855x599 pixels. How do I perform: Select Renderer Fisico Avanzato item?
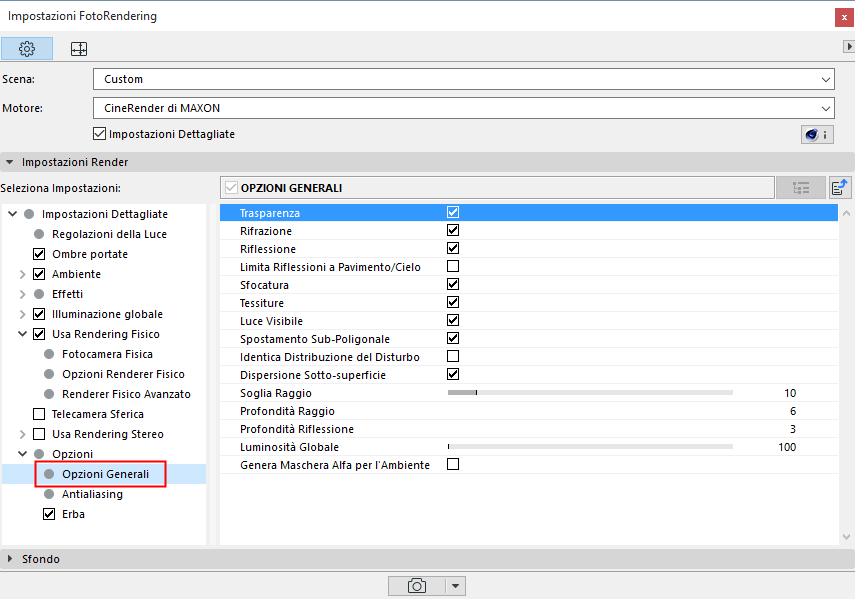126,394
